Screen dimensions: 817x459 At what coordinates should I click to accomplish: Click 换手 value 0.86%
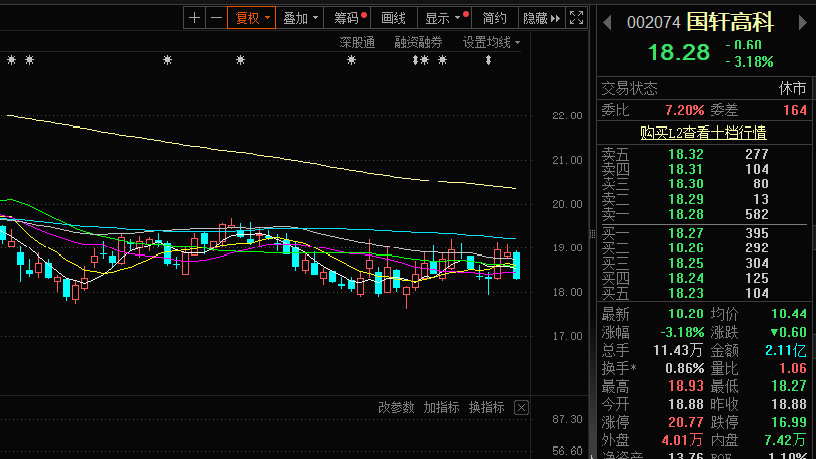(x=684, y=369)
